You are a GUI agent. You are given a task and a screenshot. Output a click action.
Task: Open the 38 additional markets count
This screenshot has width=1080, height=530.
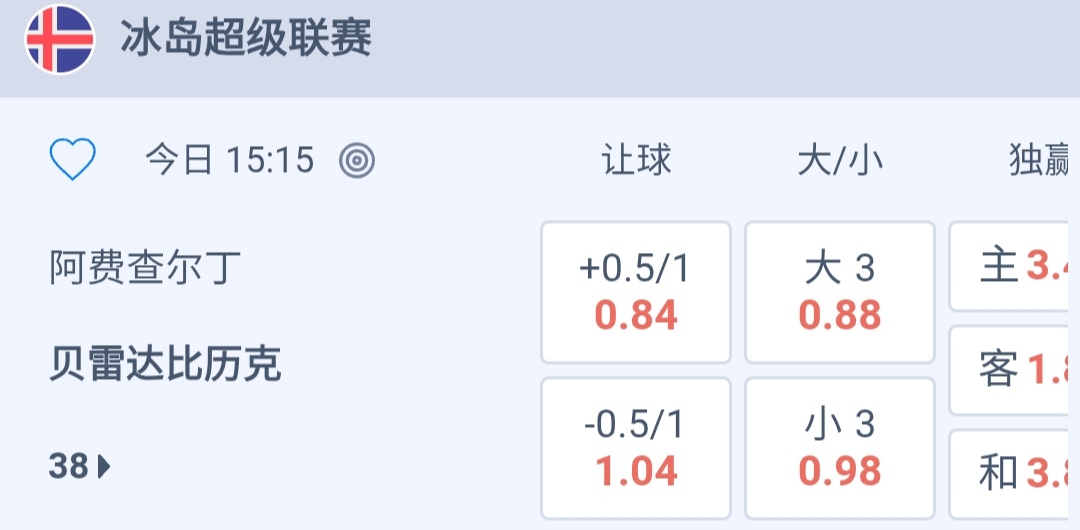click(x=69, y=466)
